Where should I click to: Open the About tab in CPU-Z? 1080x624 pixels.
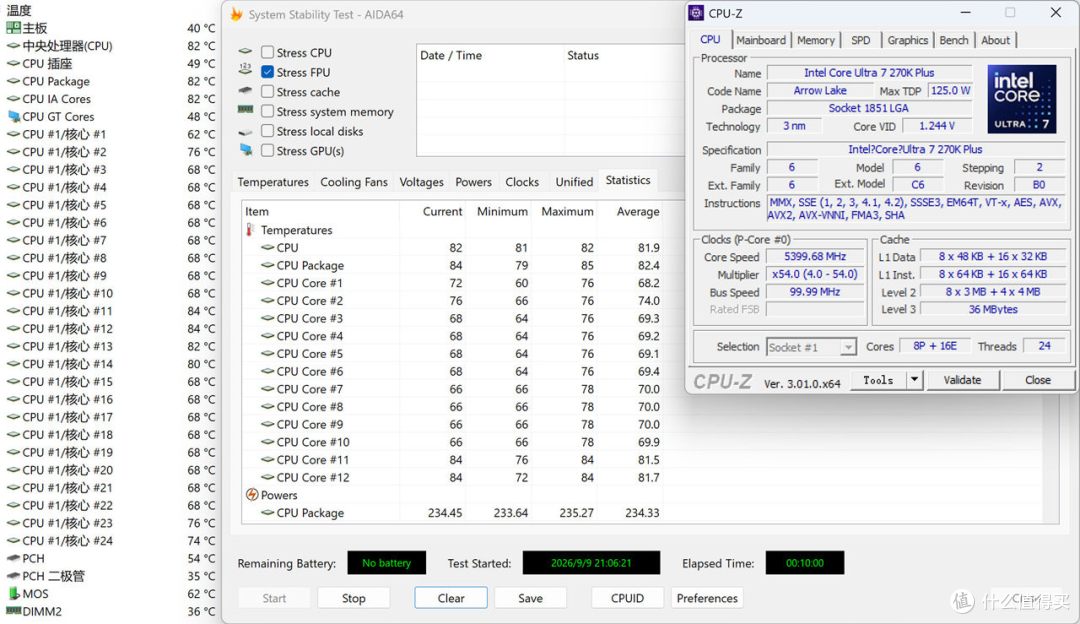click(995, 40)
